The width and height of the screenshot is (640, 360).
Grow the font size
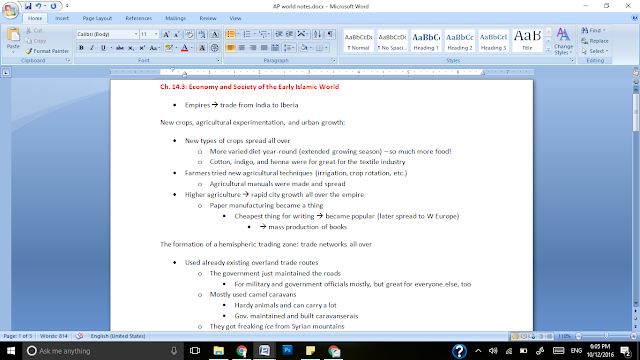point(166,34)
